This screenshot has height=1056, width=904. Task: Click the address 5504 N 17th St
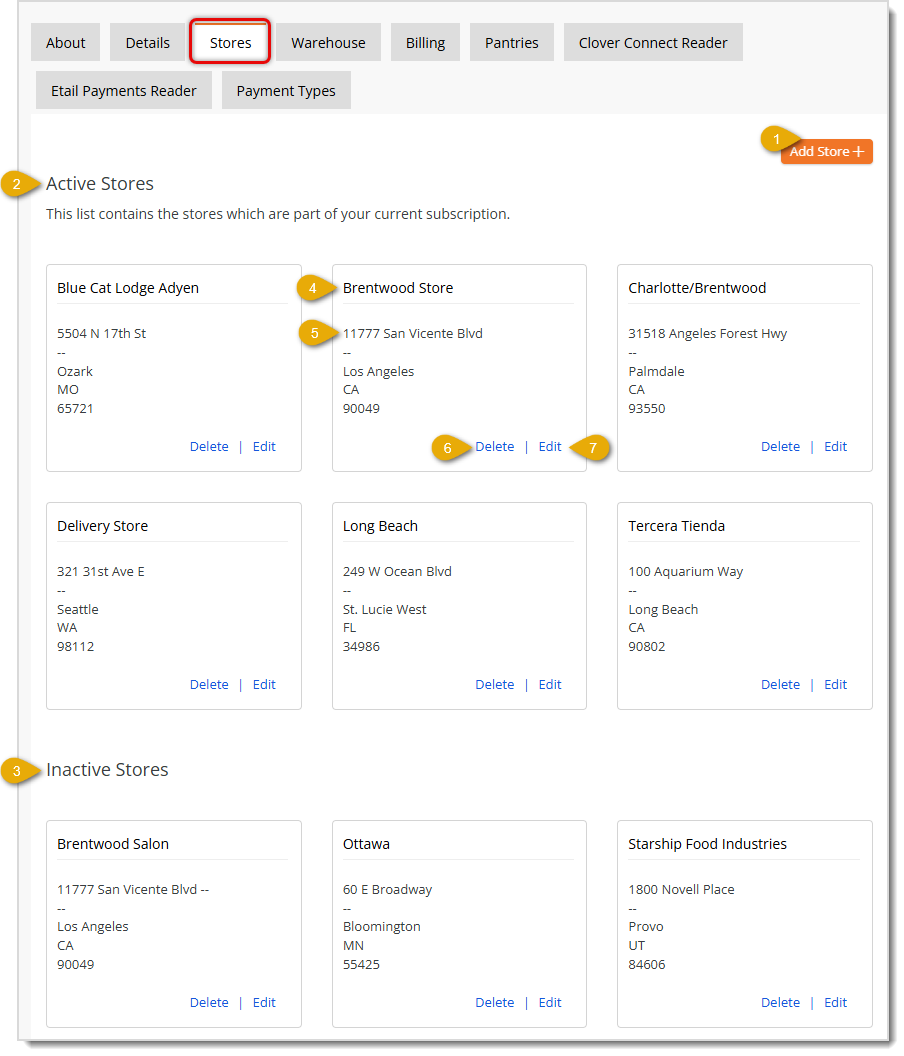101,333
